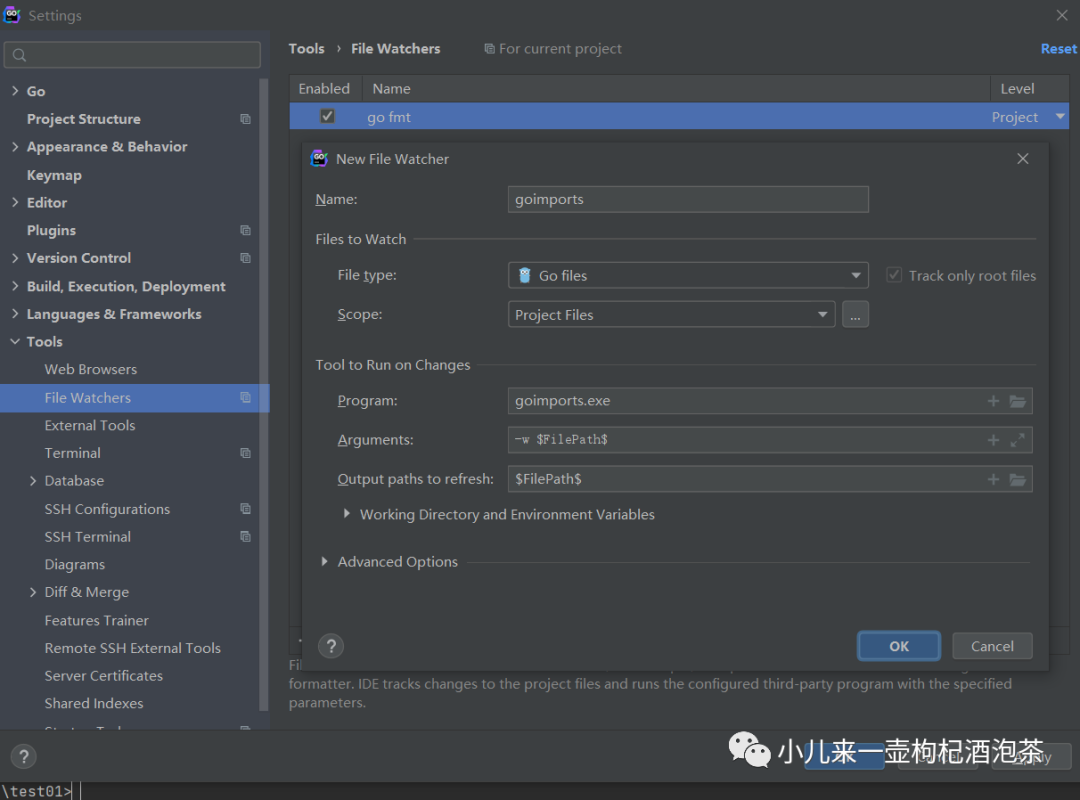This screenshot has width=1080, height=800.
Task: Open Server Certificates settings page
Action: (x=103, y=675)
